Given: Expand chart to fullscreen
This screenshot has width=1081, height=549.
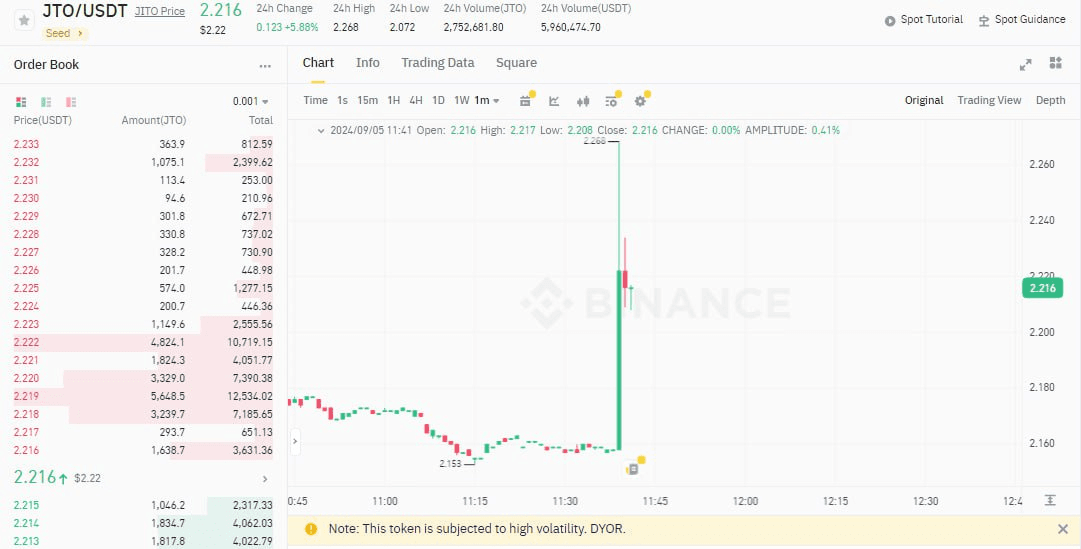Looking at the screenshot, I should (1026, 64).
